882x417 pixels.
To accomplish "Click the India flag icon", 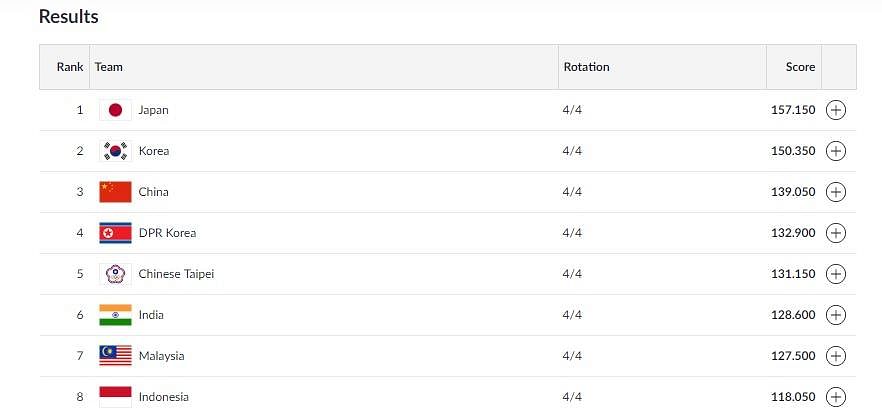I will (x=115, y=315).
